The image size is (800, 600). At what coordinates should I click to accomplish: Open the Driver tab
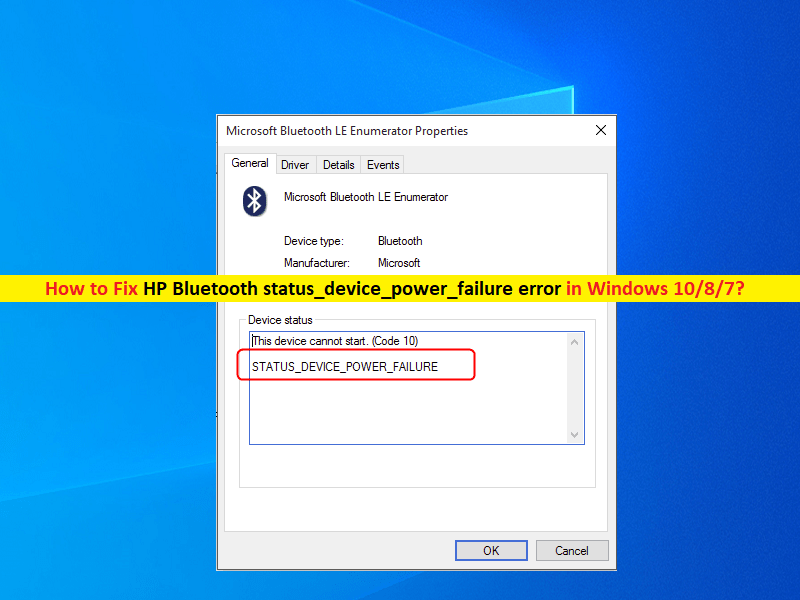[x=295, y=165]
